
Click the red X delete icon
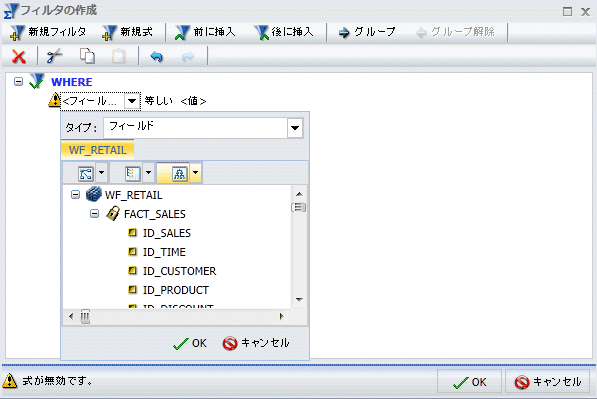(19, 57)
